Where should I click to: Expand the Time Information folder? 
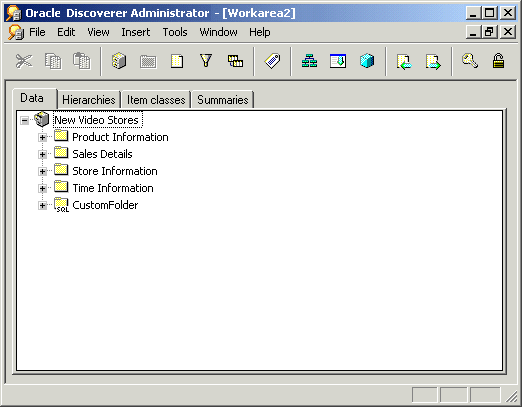42,188
